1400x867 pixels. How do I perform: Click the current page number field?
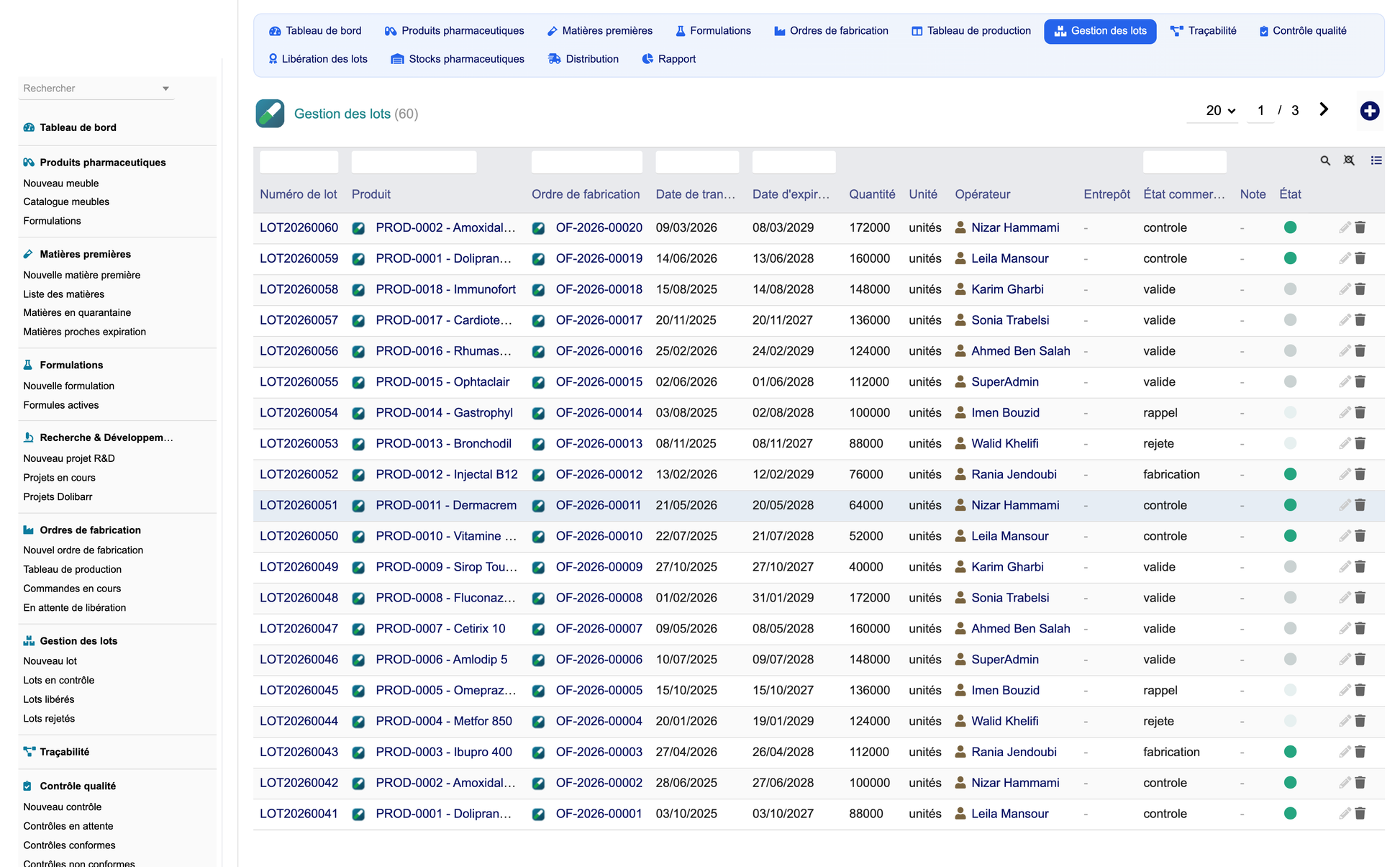(1260, 111)
